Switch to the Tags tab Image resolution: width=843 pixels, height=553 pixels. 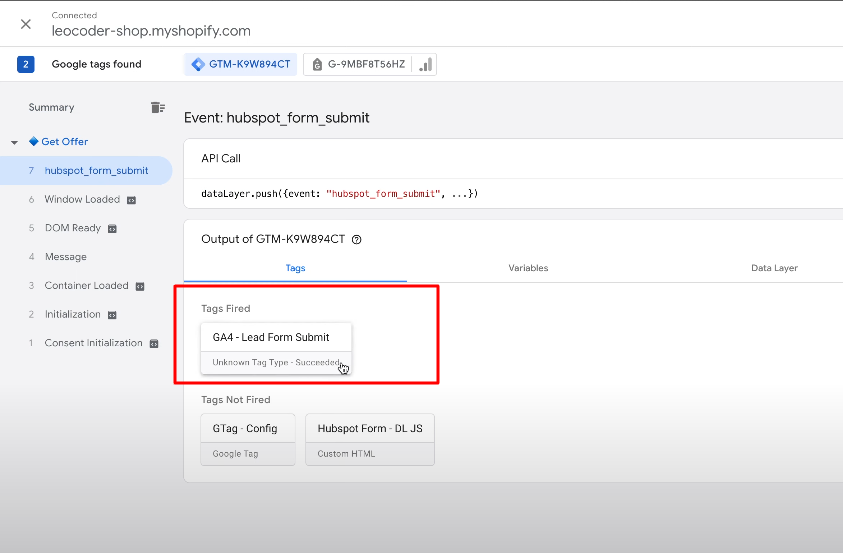coord(295,268)
